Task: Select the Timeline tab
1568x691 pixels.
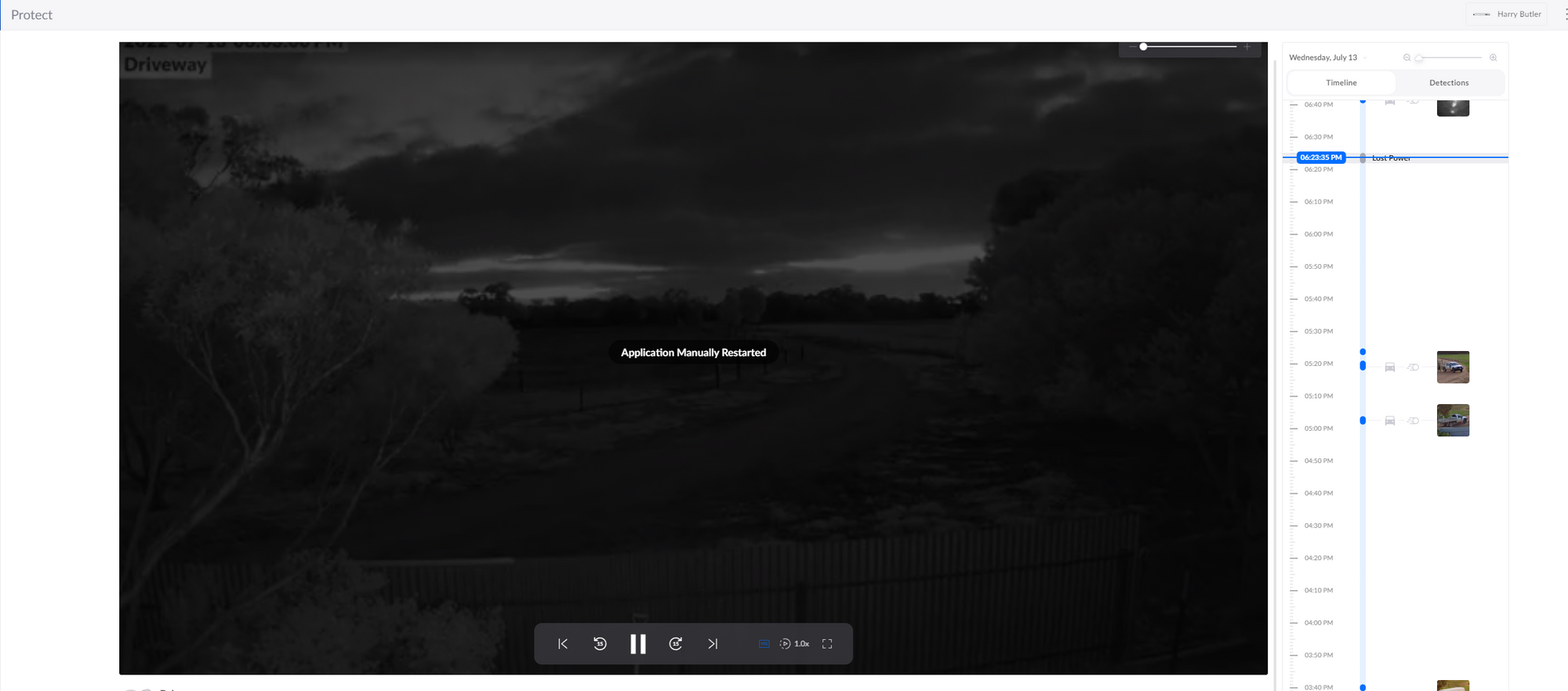Action: point(1341,83)
